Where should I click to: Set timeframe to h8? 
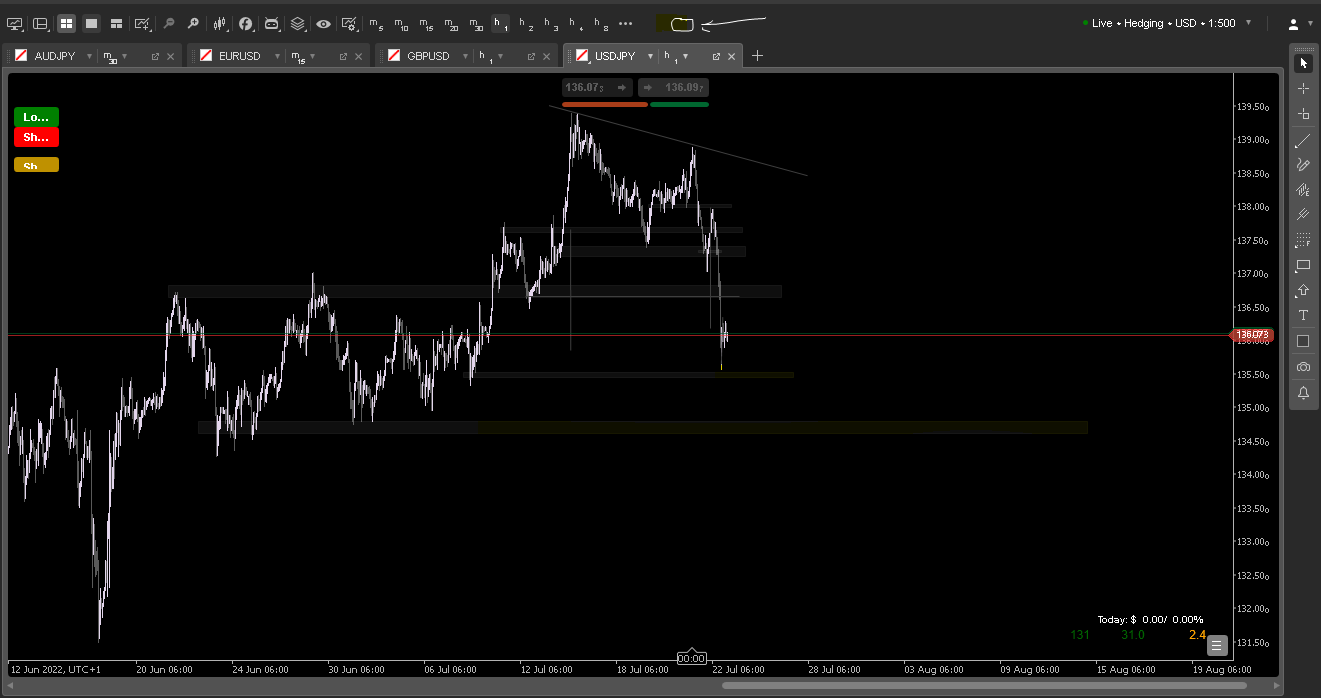[601, 23]
